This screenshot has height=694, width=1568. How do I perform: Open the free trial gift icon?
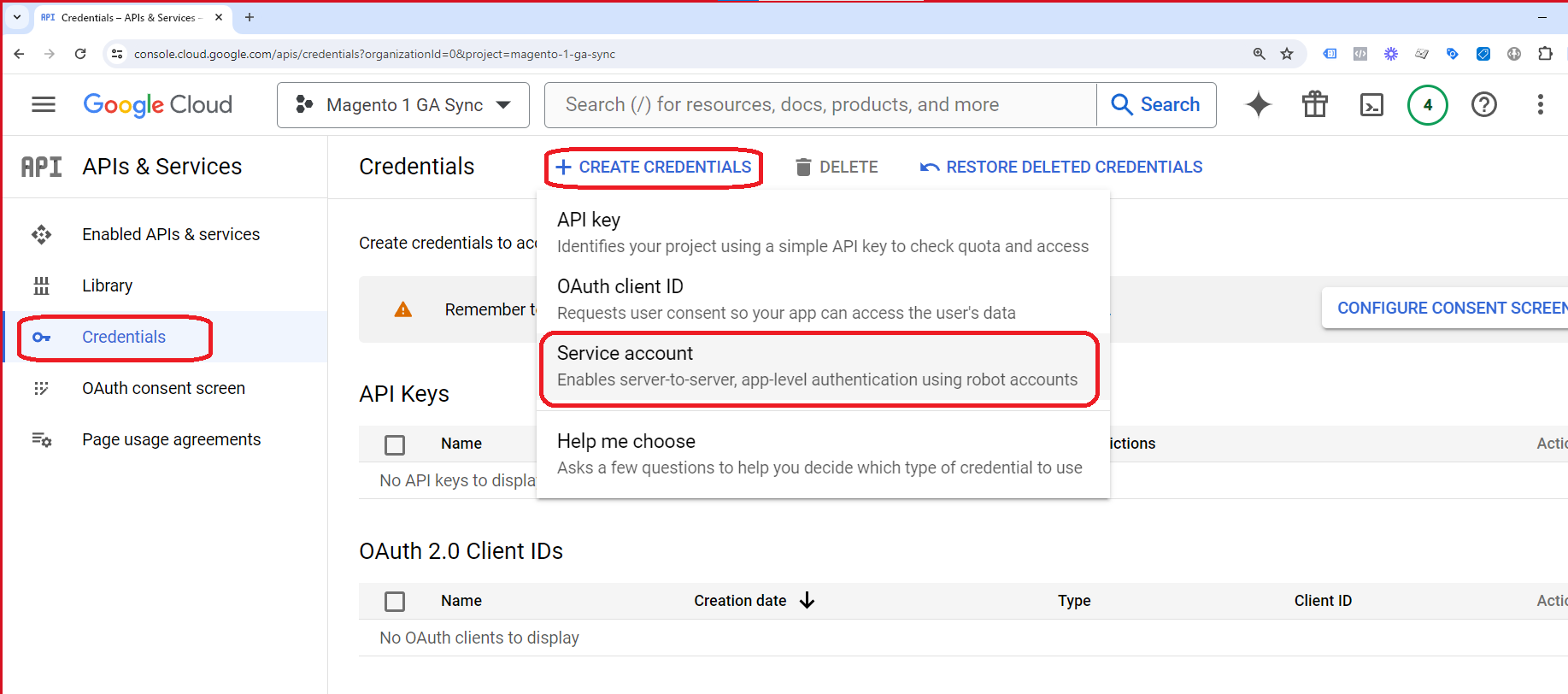coord(1314,104)
